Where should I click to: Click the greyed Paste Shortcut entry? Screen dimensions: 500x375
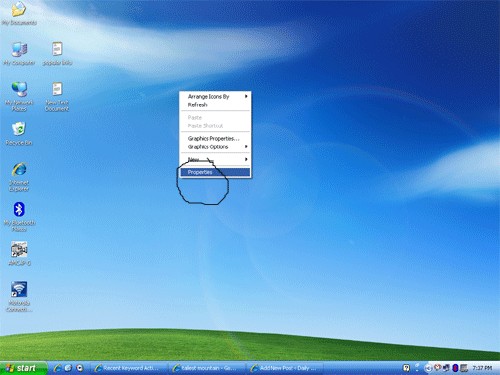coord(215,126)
